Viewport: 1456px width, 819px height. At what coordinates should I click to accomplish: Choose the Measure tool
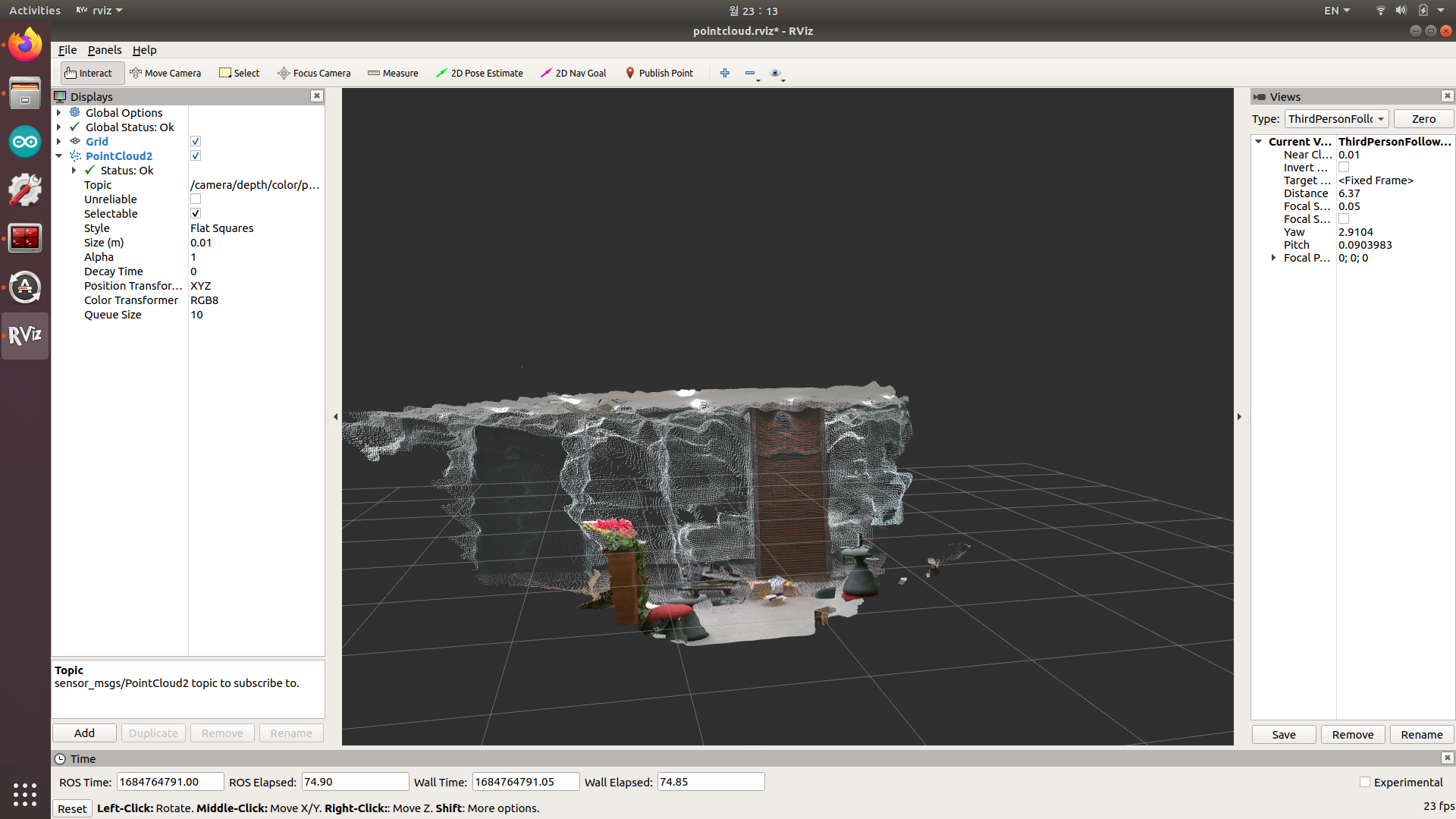pyautogui.click(x=393, y=73)
